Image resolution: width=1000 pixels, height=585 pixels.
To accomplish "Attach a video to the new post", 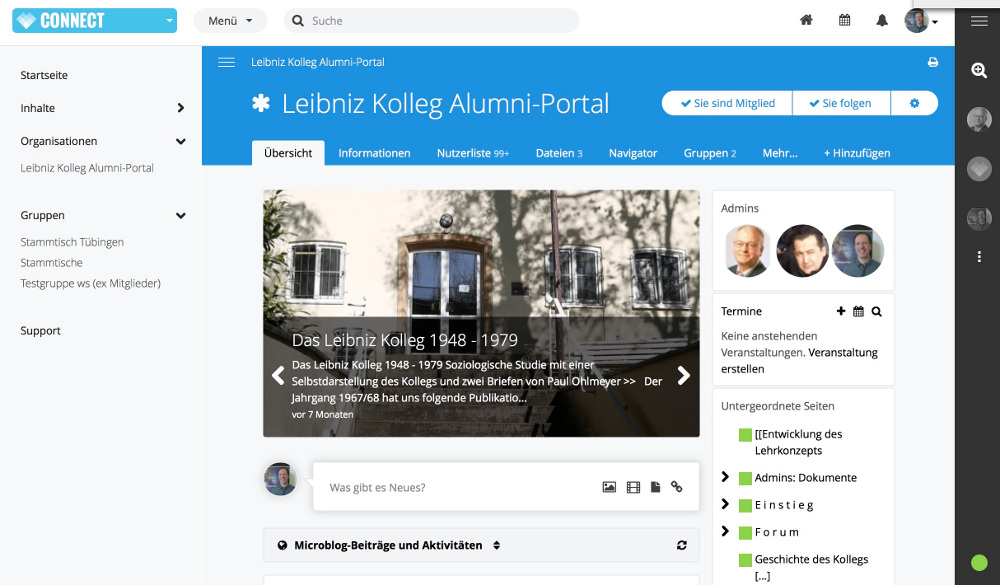I will (633, 487).
